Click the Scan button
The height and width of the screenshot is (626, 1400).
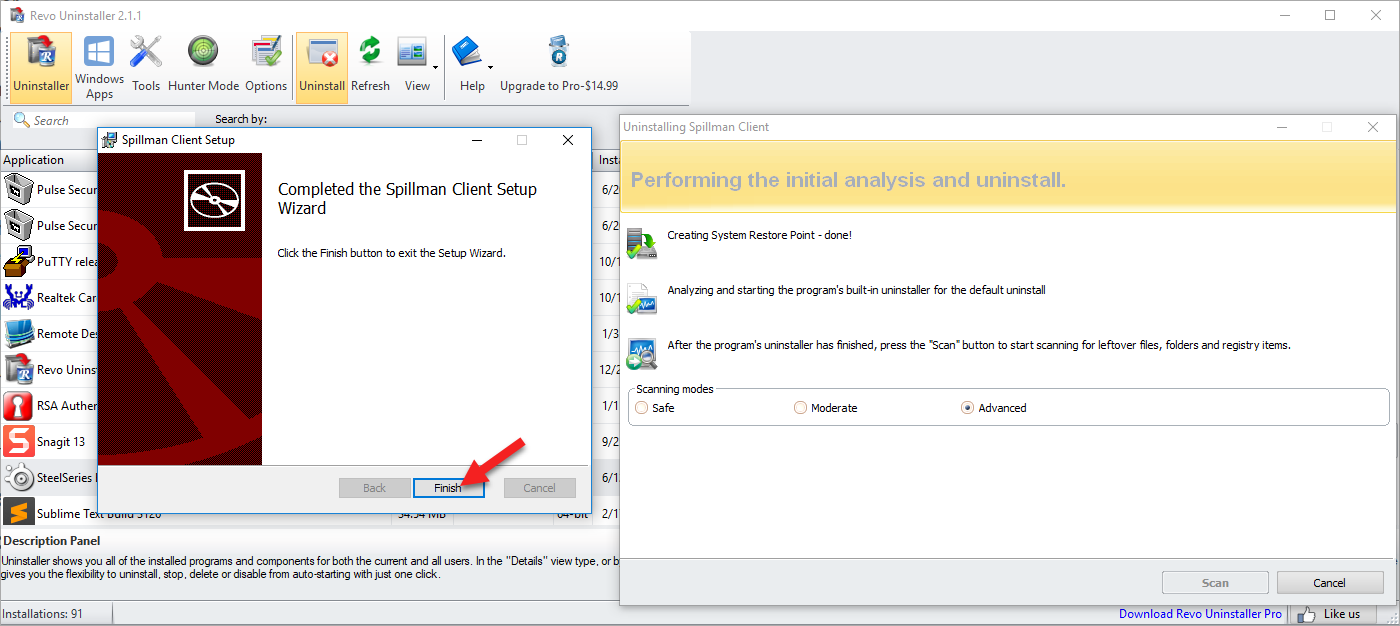click(1215, 583)
